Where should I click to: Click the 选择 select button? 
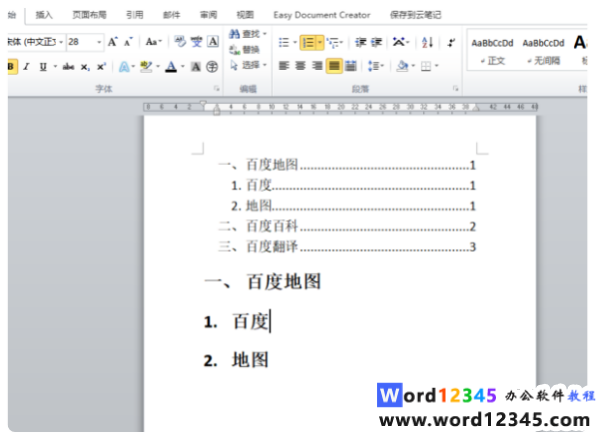(247, 65)
